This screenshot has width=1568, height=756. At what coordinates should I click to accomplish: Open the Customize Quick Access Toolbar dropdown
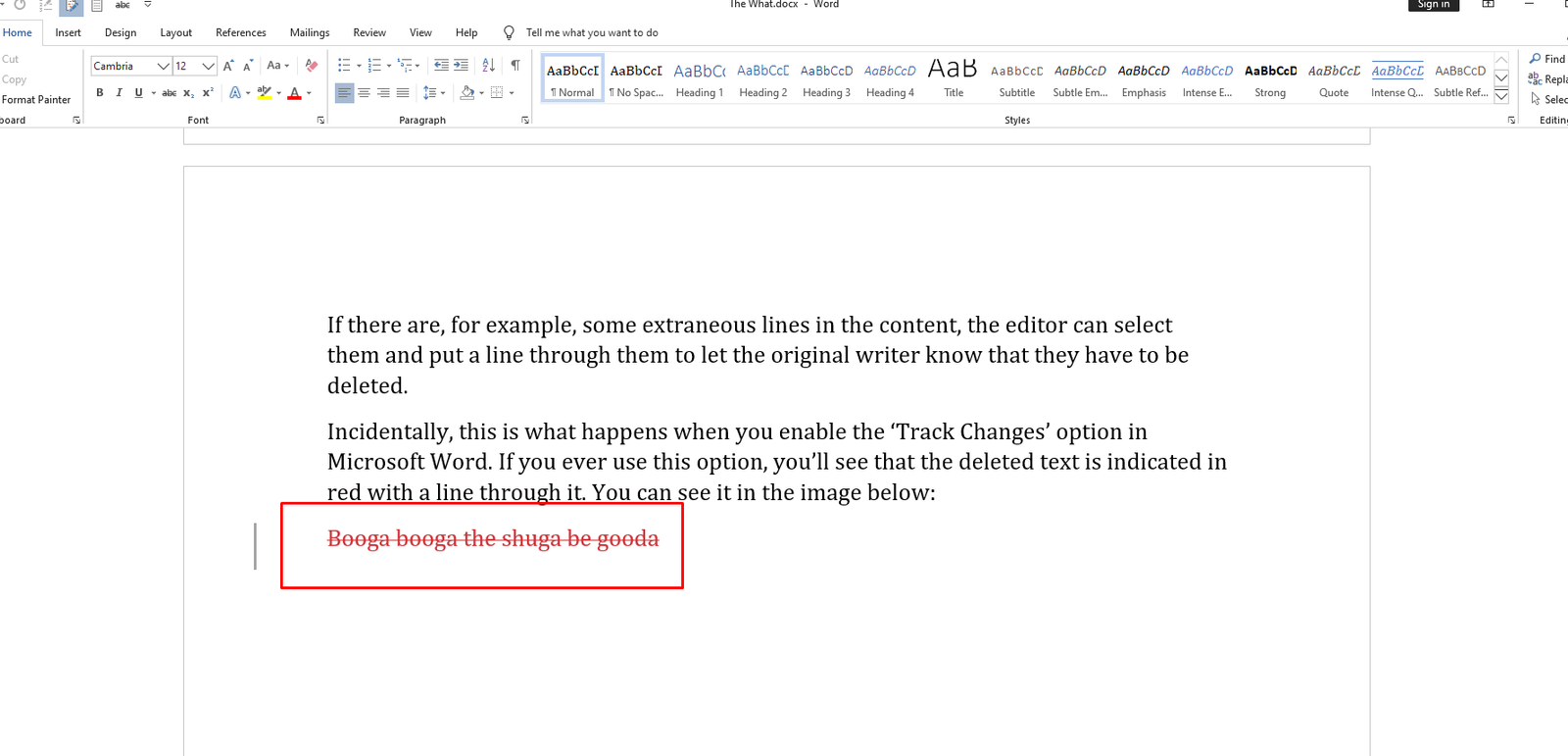148,5
